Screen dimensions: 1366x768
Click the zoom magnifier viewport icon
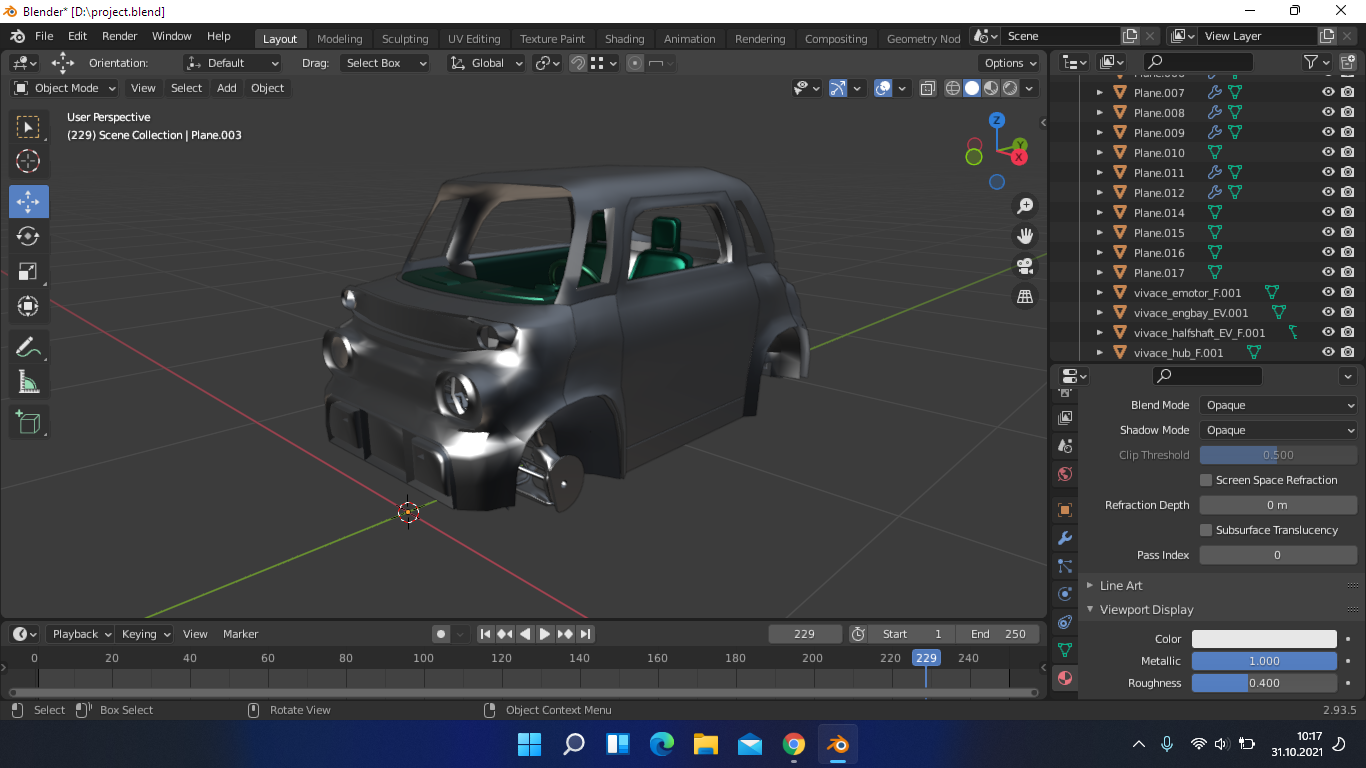pos(1025,206)
